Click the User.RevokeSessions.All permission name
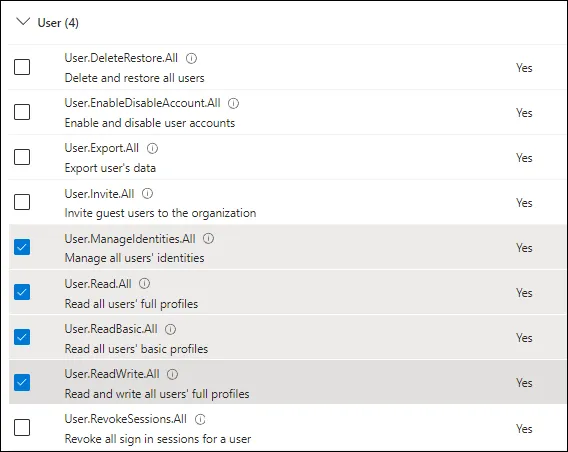The height and width of the screenshot is (452, 568). click(125, 419)
